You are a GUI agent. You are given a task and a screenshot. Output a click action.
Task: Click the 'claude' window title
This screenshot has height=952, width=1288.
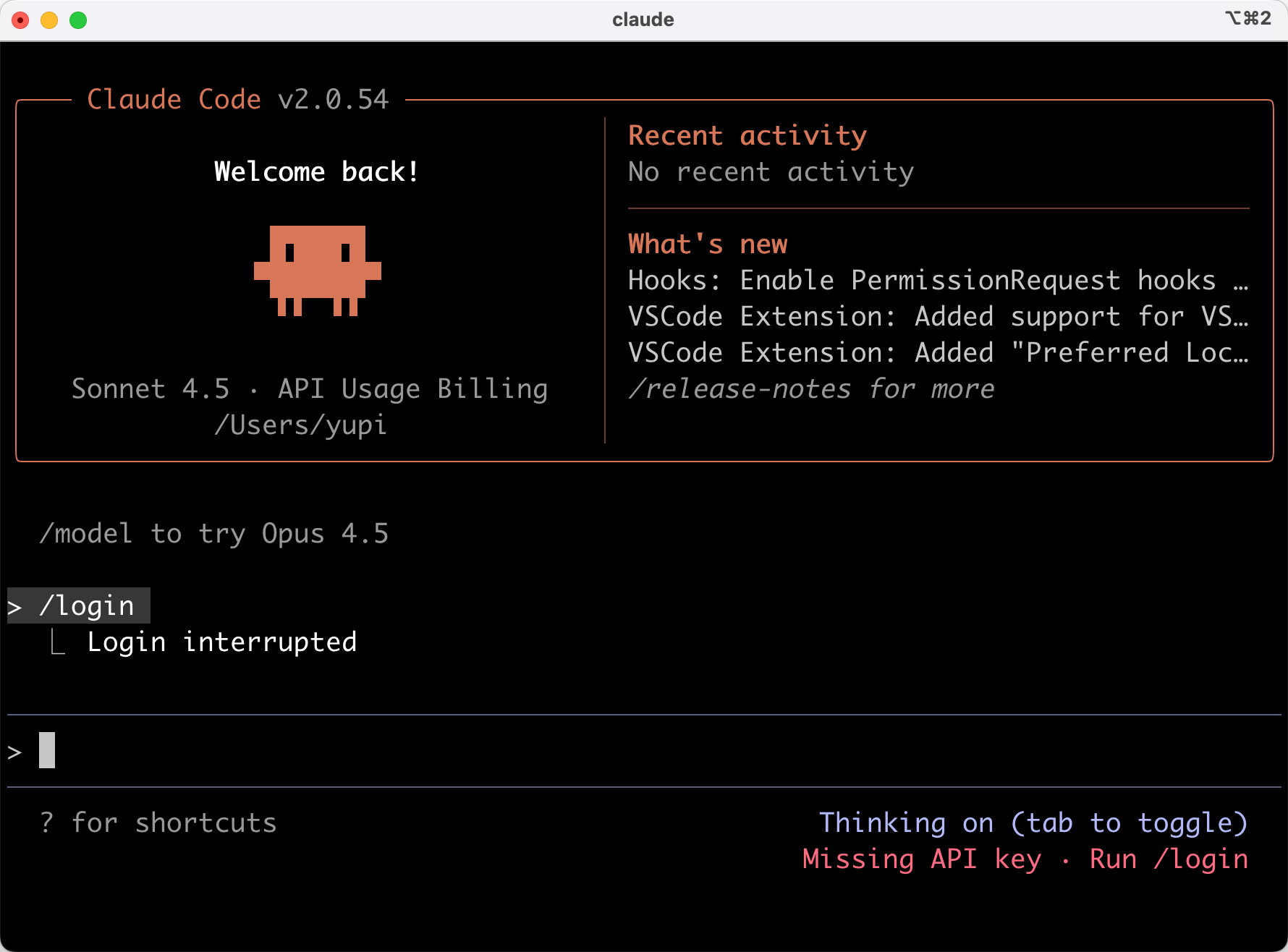click(643, 20)
